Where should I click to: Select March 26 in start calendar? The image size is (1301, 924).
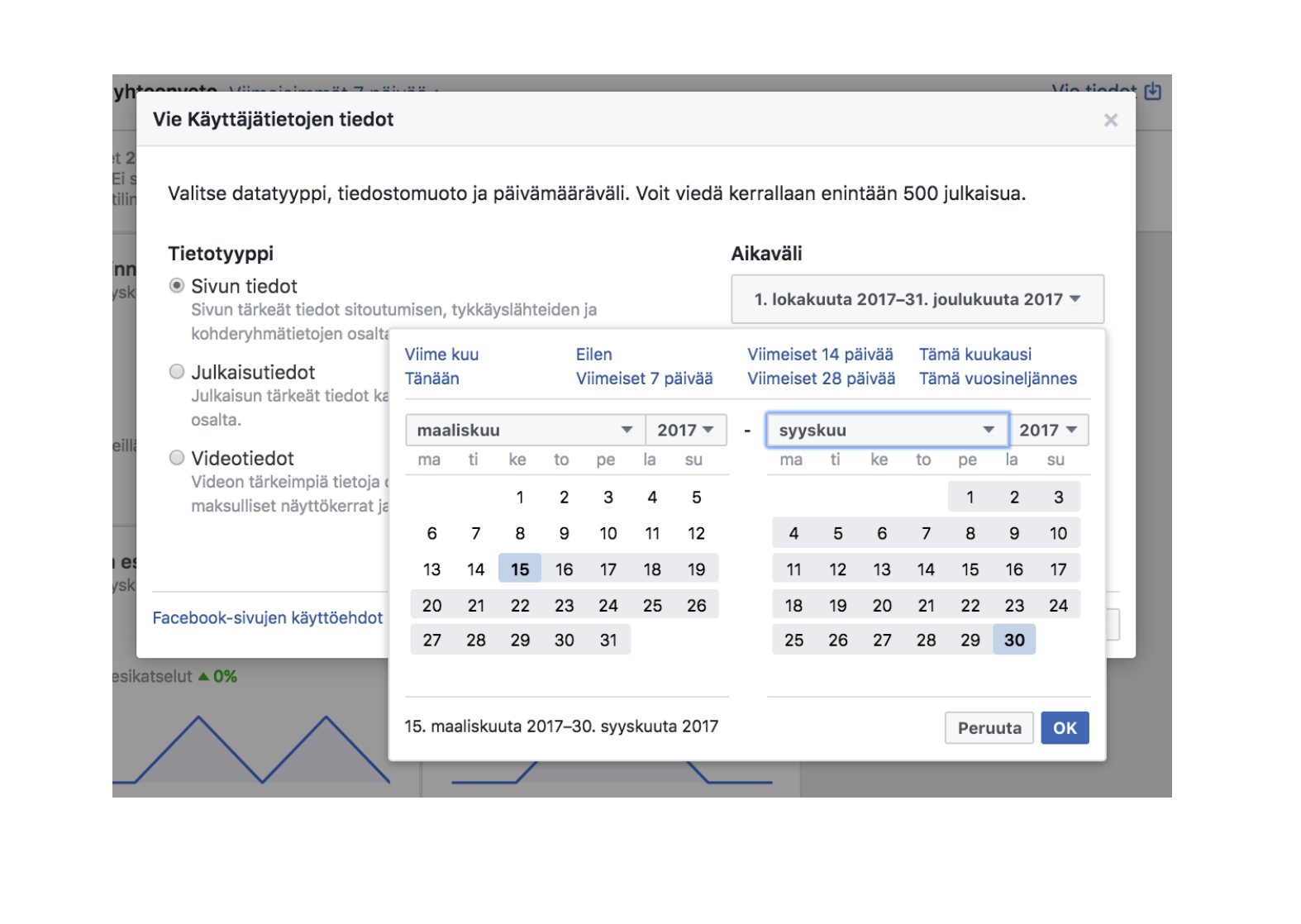697,606
